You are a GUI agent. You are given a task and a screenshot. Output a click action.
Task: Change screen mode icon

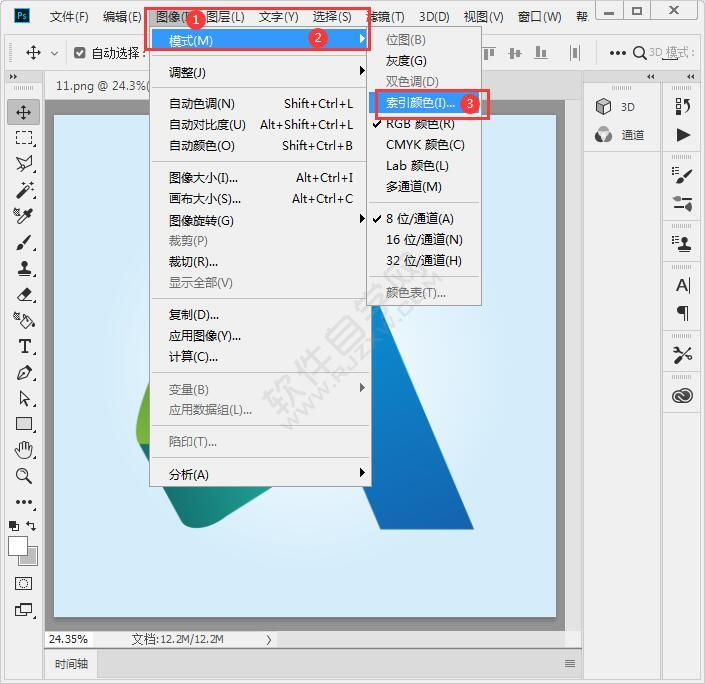point(24,610)
